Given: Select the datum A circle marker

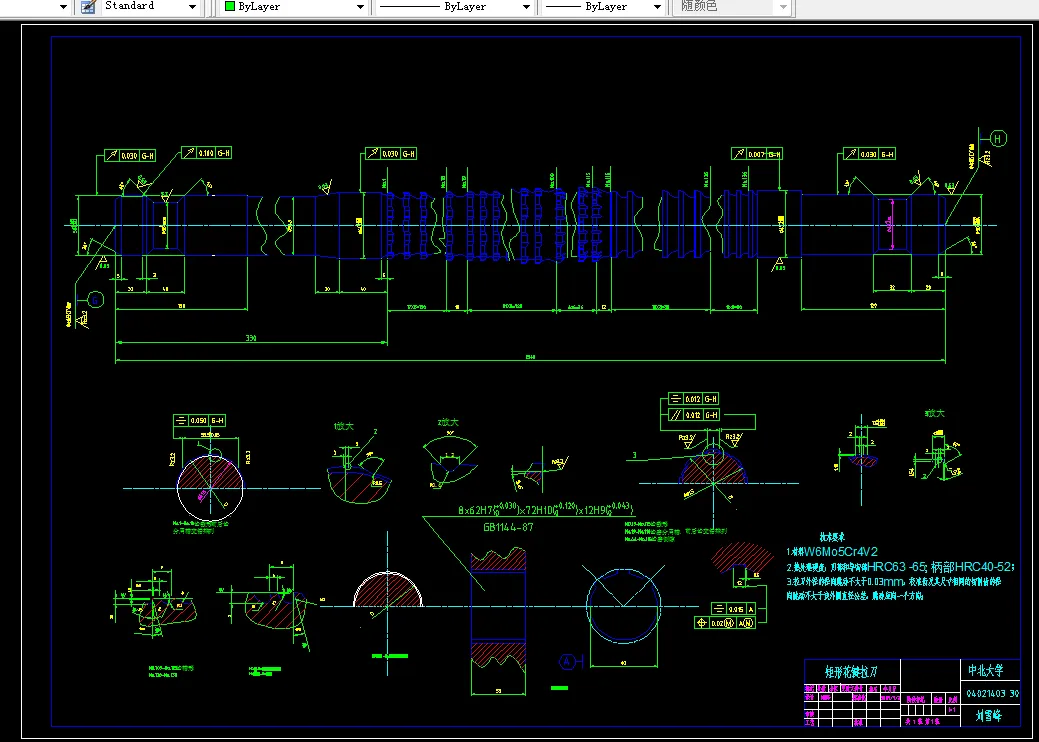Looking at the screenshot, I should [x=567, y=660].
